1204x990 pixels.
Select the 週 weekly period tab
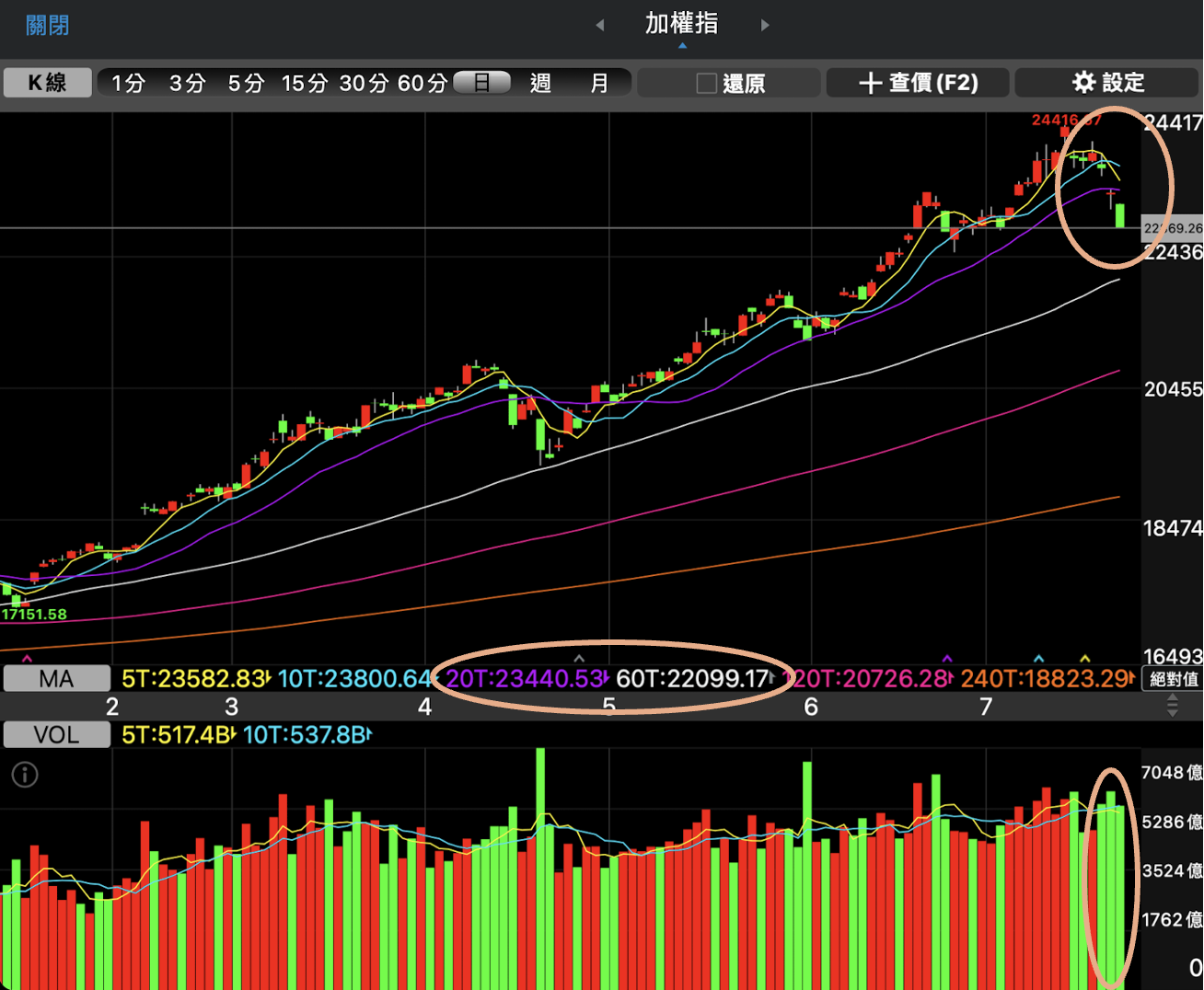(540, 83)
